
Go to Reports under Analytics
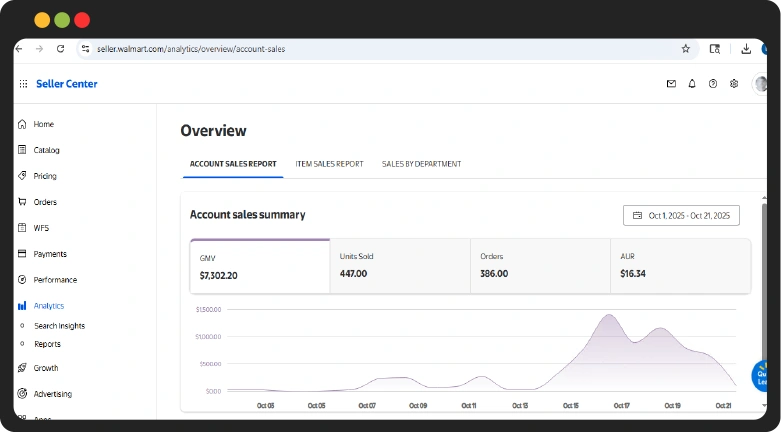pyautogui.click(x=47, y=344)
